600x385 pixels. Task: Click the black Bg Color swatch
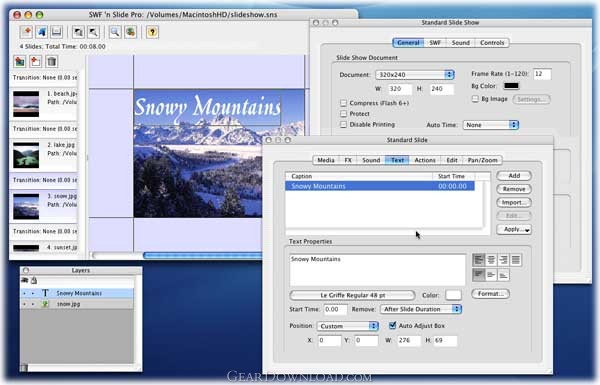[511, 86]
